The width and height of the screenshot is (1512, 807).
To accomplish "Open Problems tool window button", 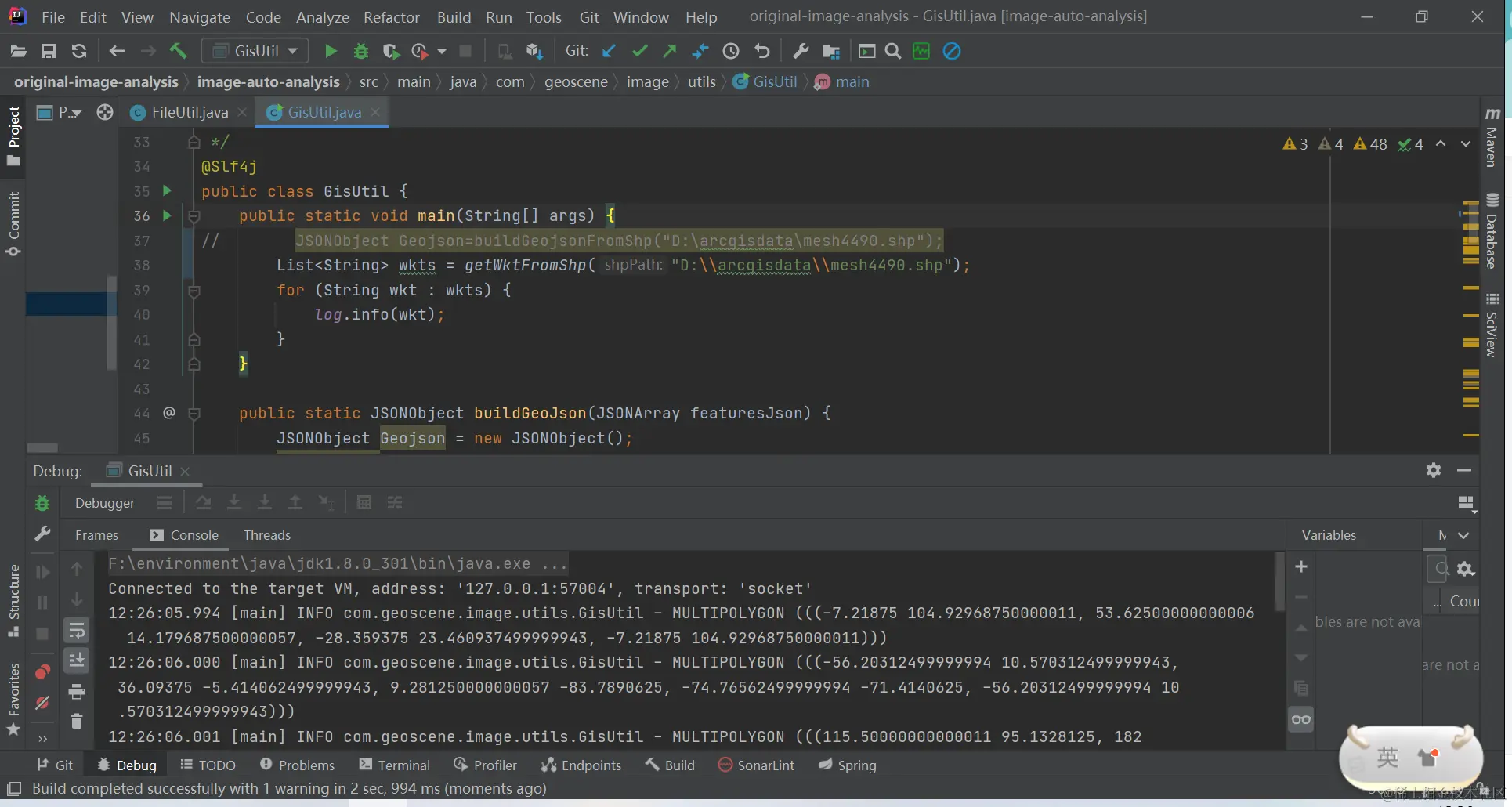I will [x=297, y=765].
